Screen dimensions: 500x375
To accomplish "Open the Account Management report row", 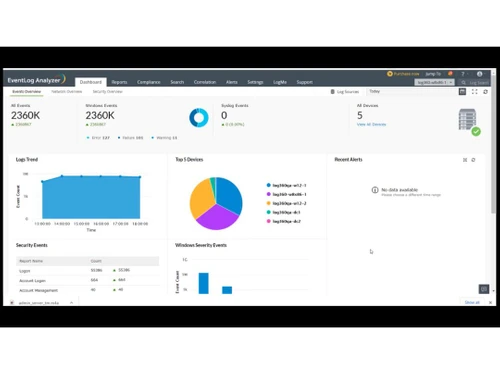I will (x=87, y=290).
